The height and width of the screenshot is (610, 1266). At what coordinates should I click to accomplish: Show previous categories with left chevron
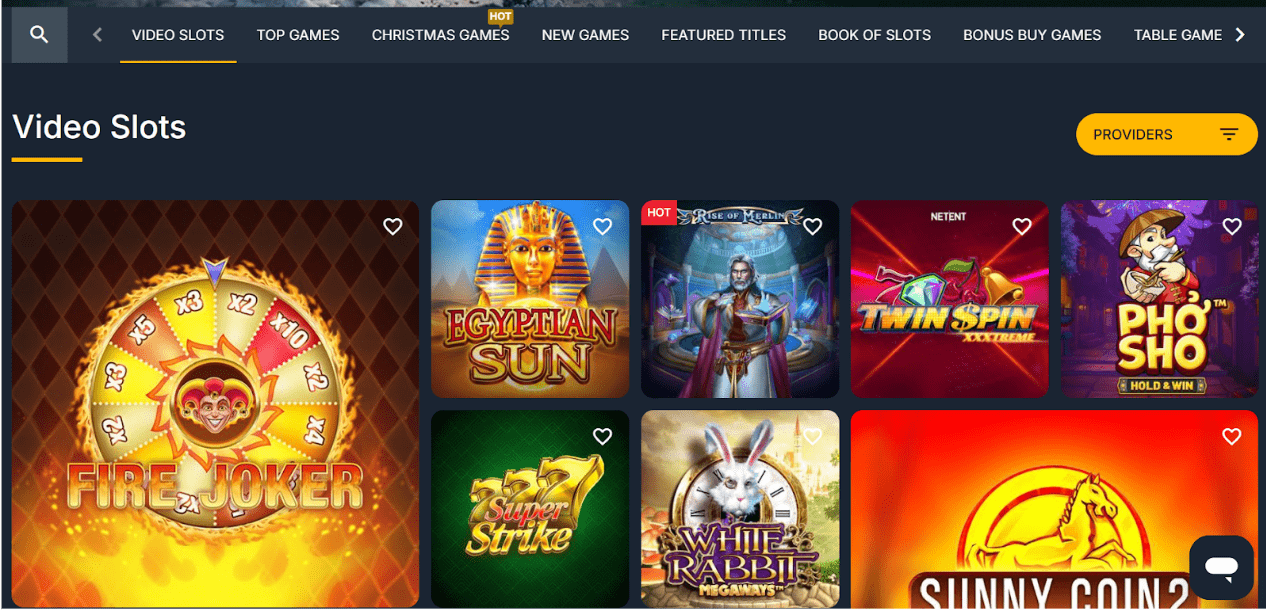coord(97,35)
